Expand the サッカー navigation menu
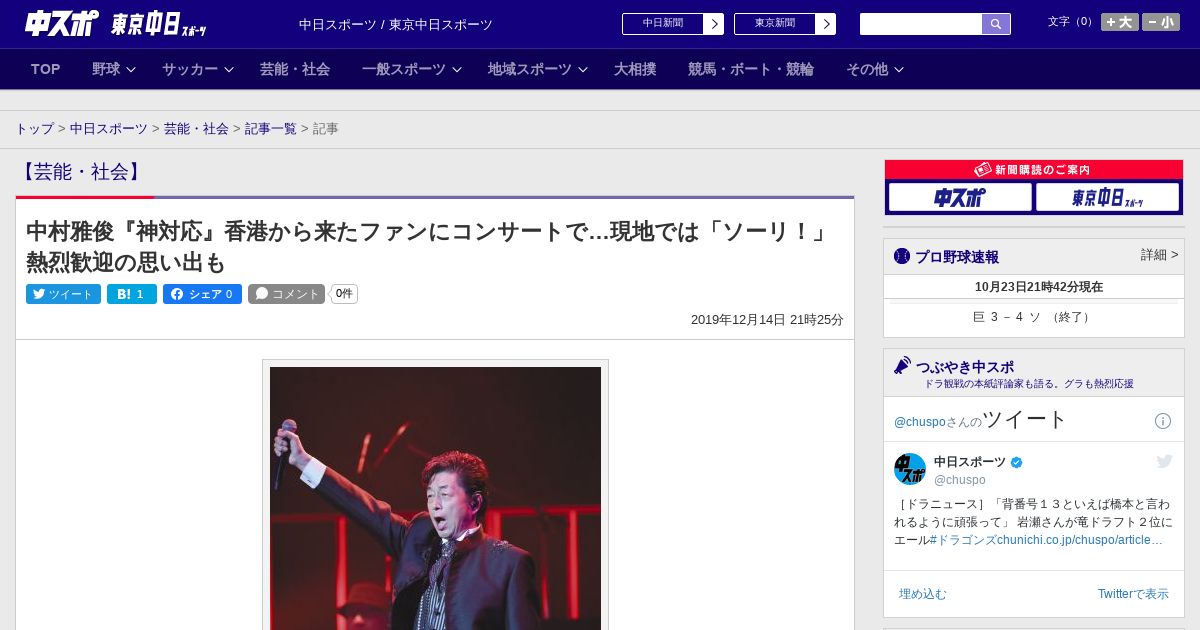 (198, 69)
